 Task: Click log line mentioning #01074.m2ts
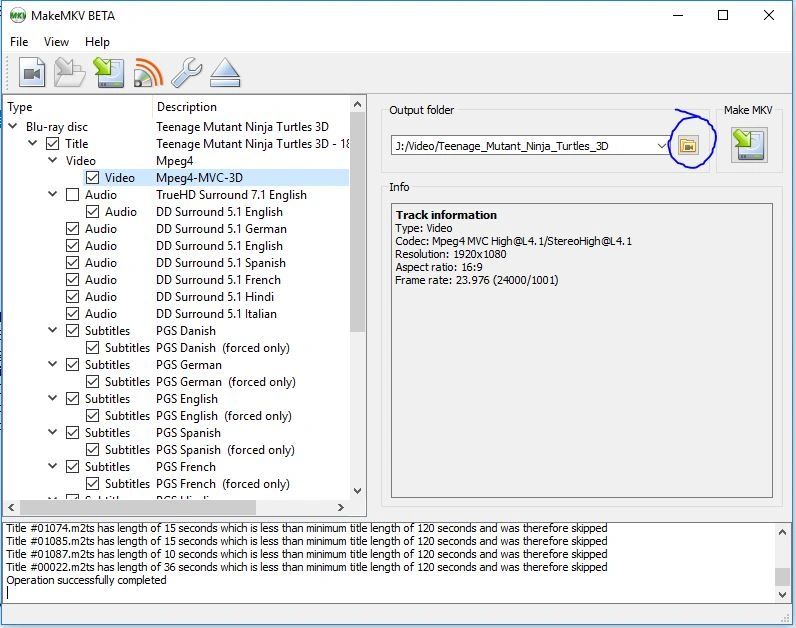click(307, 528)
